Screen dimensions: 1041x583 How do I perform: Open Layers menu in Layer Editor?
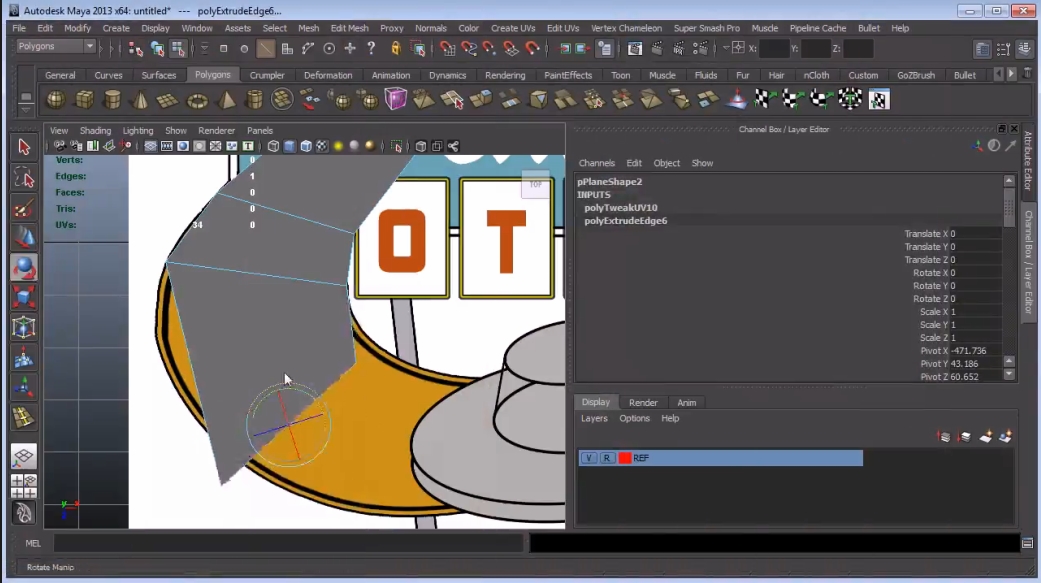(594, 418)
